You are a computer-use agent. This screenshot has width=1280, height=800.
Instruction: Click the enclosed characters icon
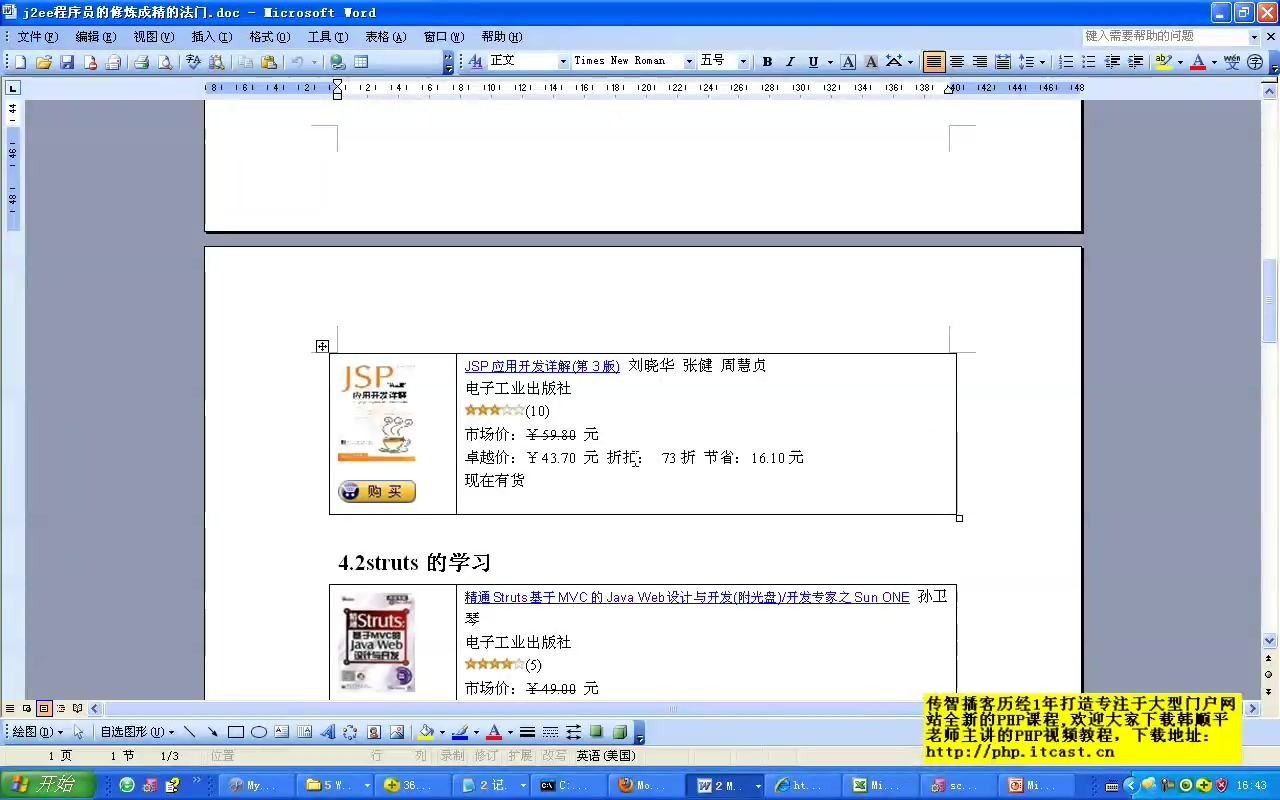[1255, 62]
